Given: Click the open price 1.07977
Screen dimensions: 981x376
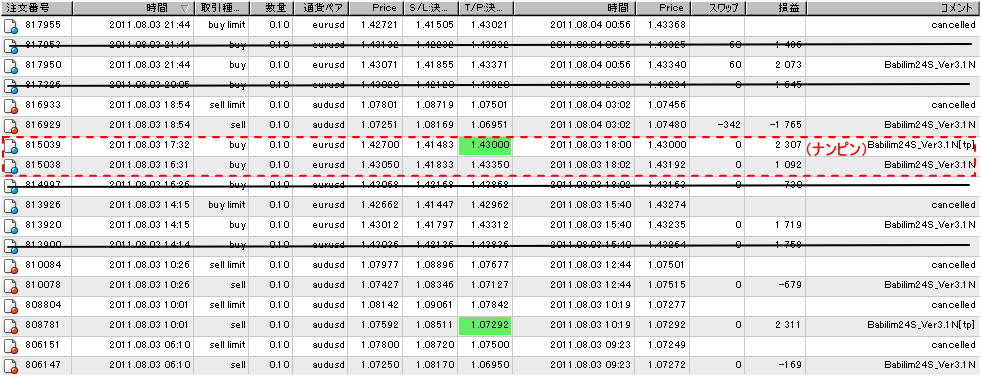Looking at the screenshot, I should click(379, 265).
